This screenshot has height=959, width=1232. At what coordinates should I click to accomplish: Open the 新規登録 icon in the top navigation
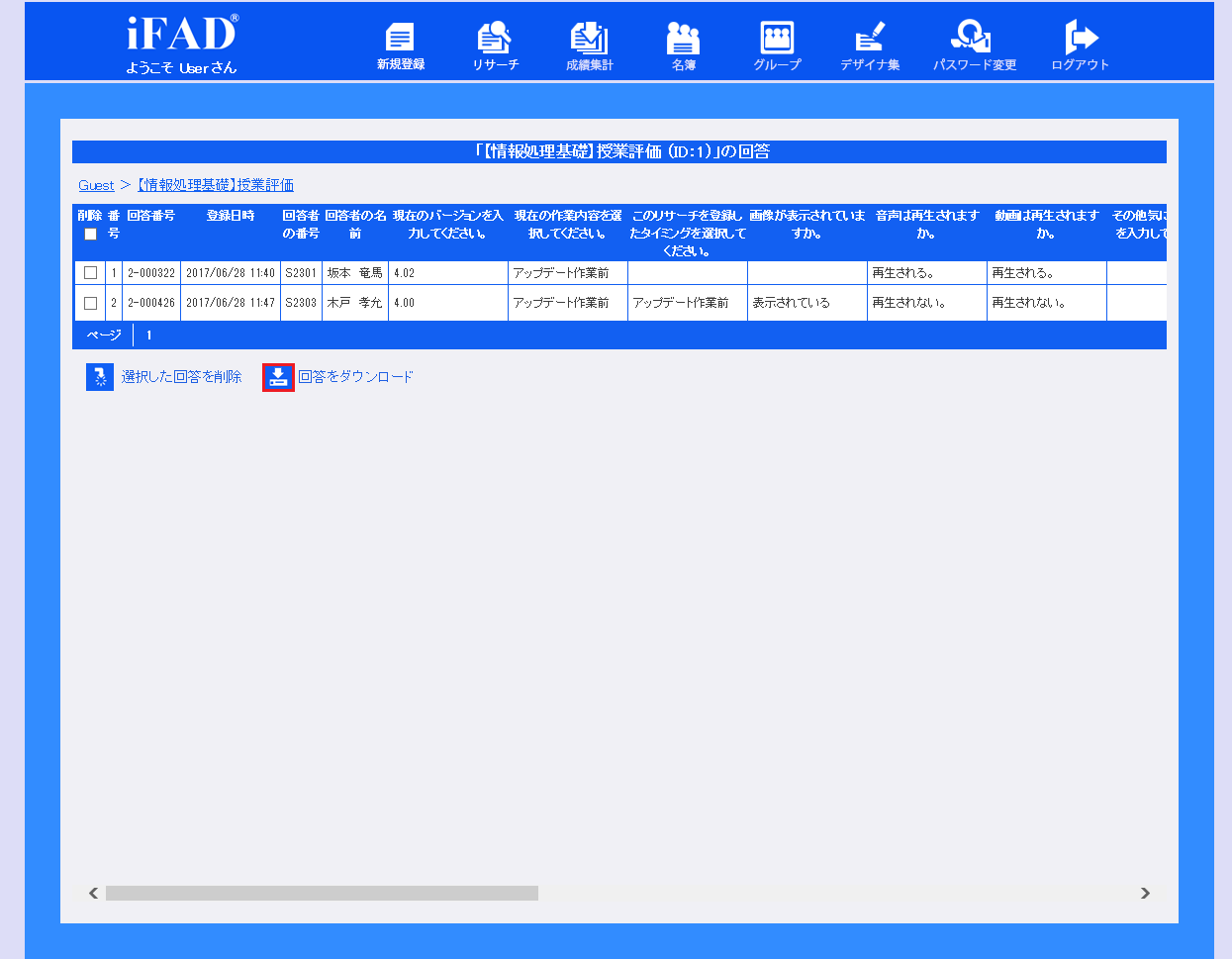(x=400, y=38)
